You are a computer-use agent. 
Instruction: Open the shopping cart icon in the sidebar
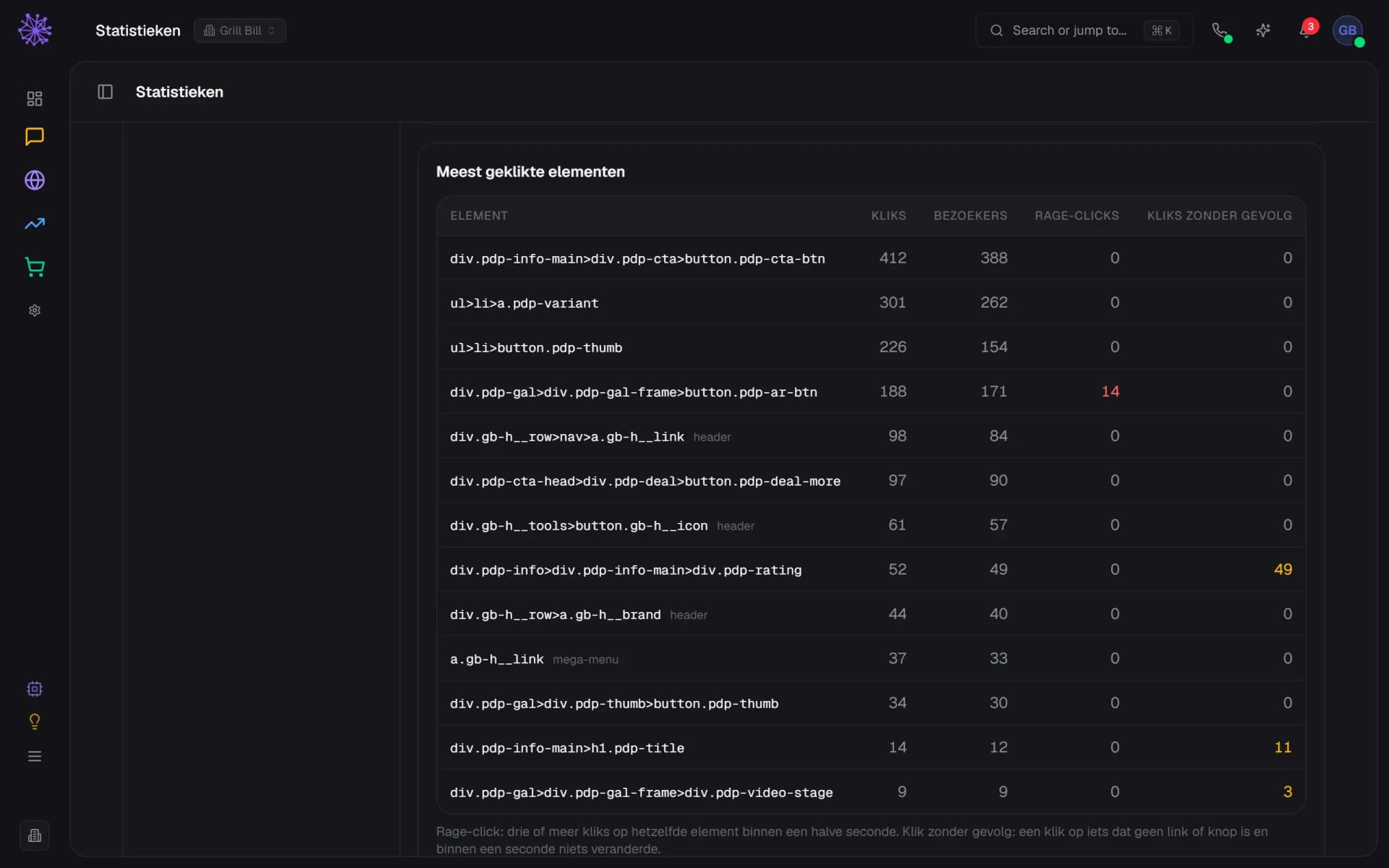point(35,267)
